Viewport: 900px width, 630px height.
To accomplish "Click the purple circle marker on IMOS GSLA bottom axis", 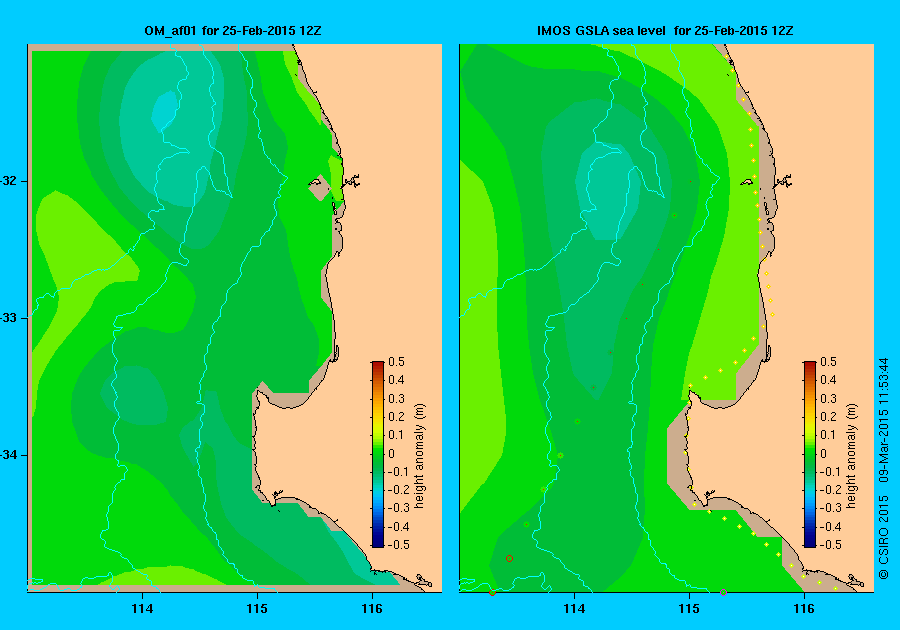I will pos(723,593).
